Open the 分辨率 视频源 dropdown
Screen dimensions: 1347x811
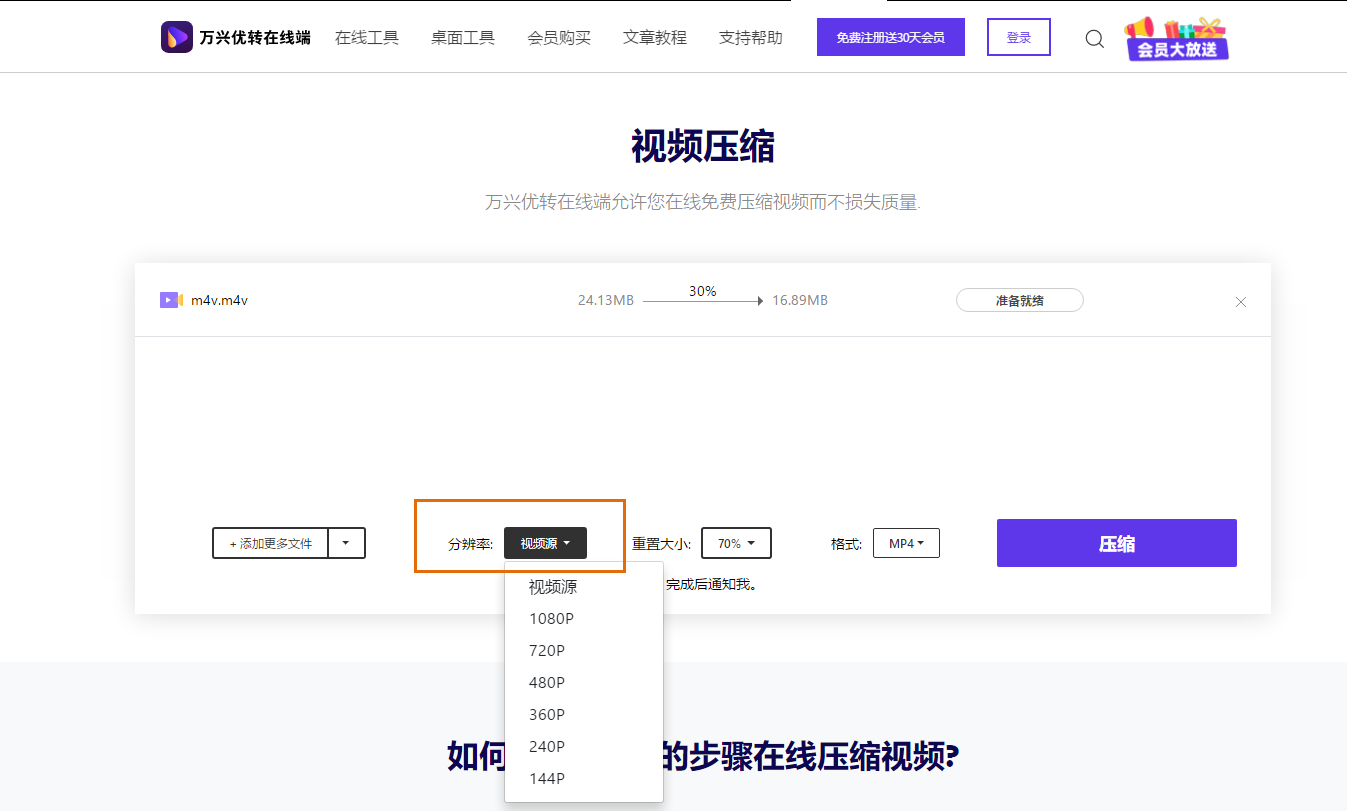pos(545,543)
